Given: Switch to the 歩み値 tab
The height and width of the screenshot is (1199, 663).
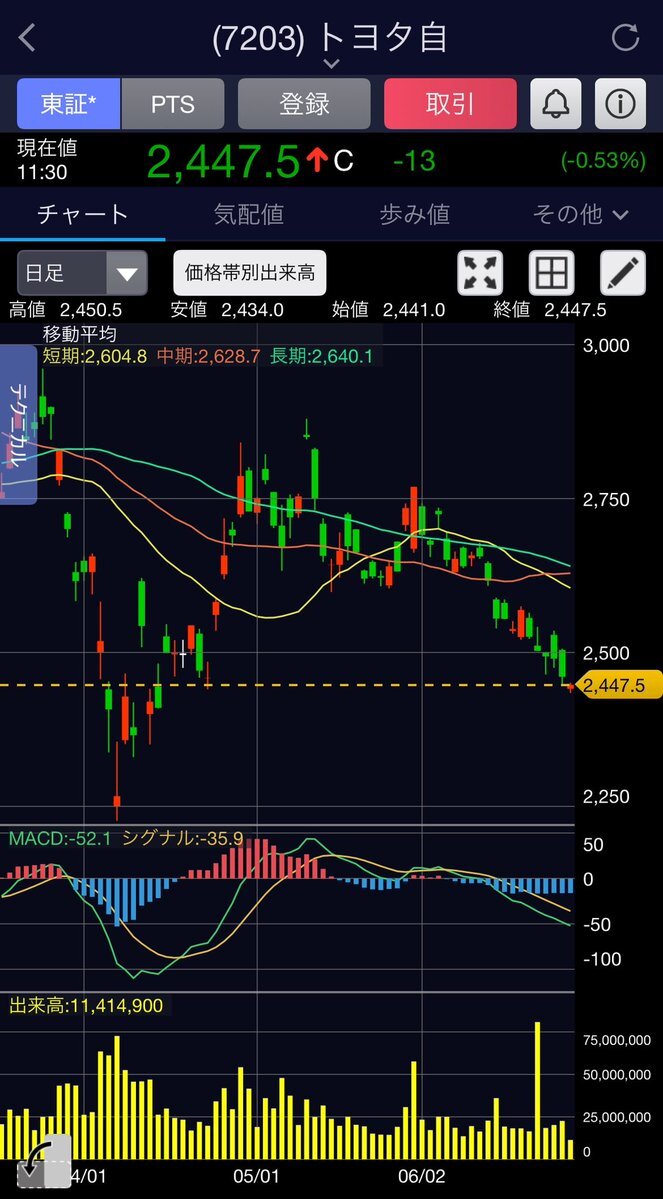Looking at the screenshot, I should [x=414, y=215].
